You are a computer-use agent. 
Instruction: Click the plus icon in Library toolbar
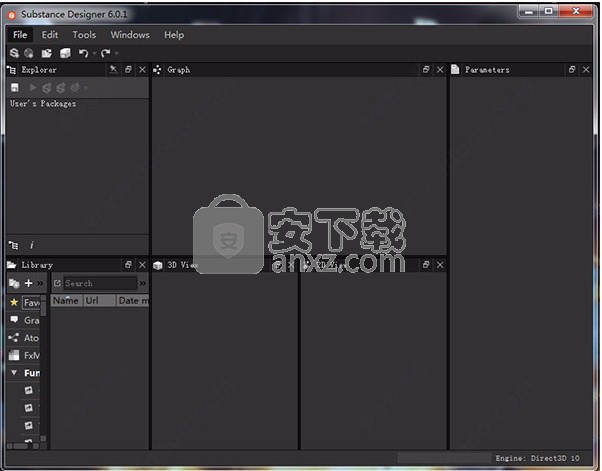[28, 283]
